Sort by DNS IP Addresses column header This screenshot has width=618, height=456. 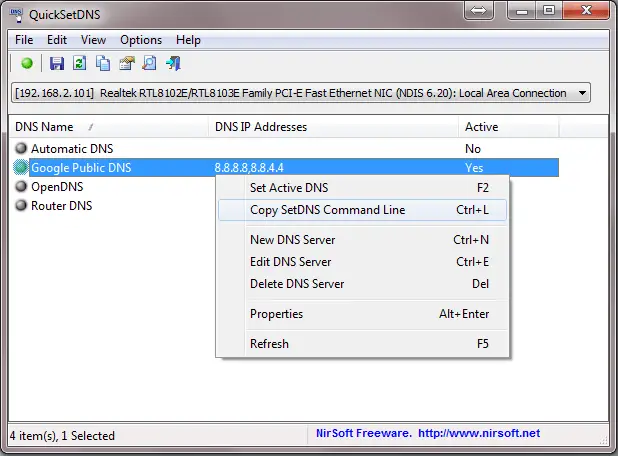333,127
